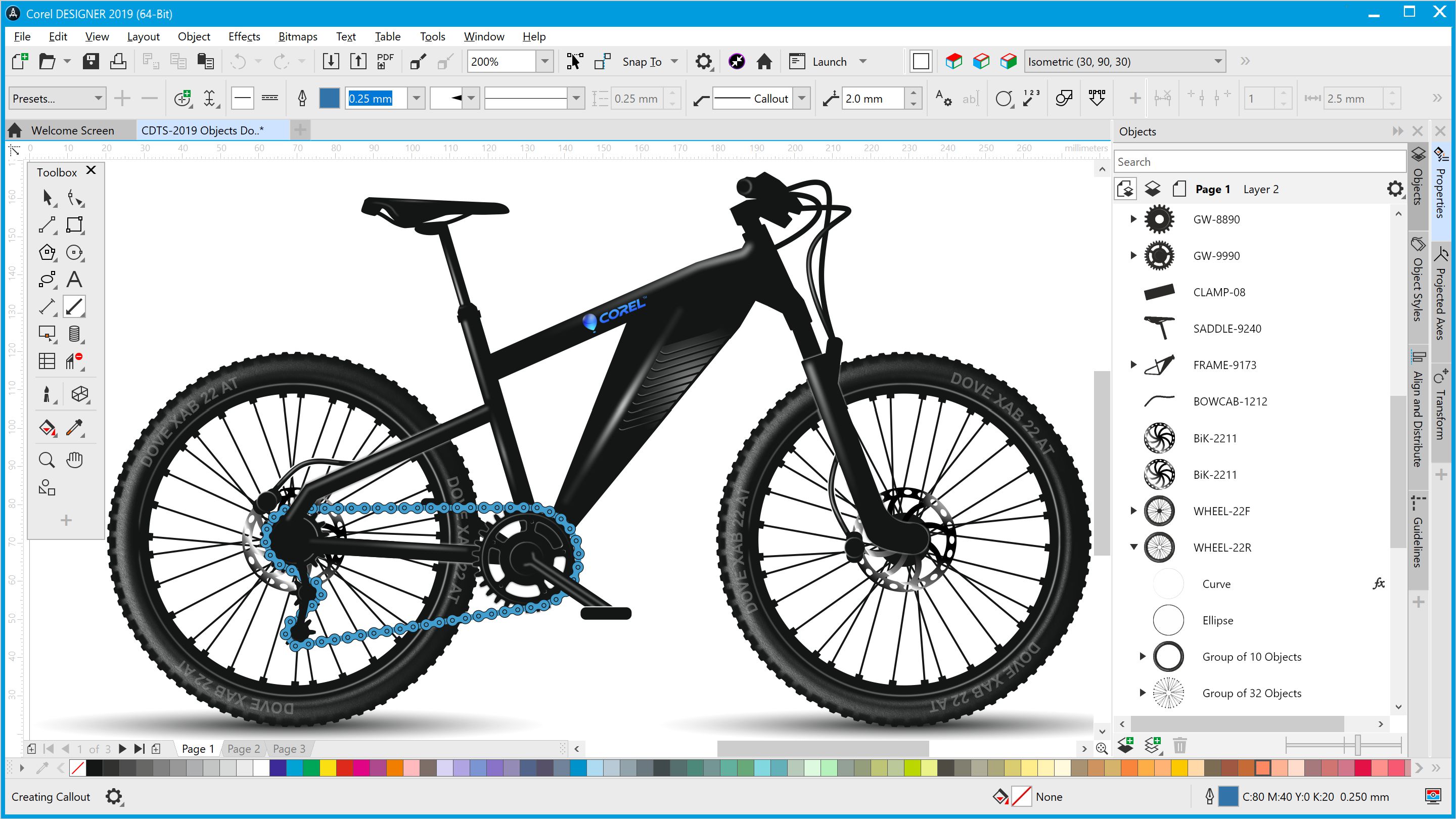Expand the WHEEL-22R layer group
The image size is (1456, 819).
[1133, 547]
